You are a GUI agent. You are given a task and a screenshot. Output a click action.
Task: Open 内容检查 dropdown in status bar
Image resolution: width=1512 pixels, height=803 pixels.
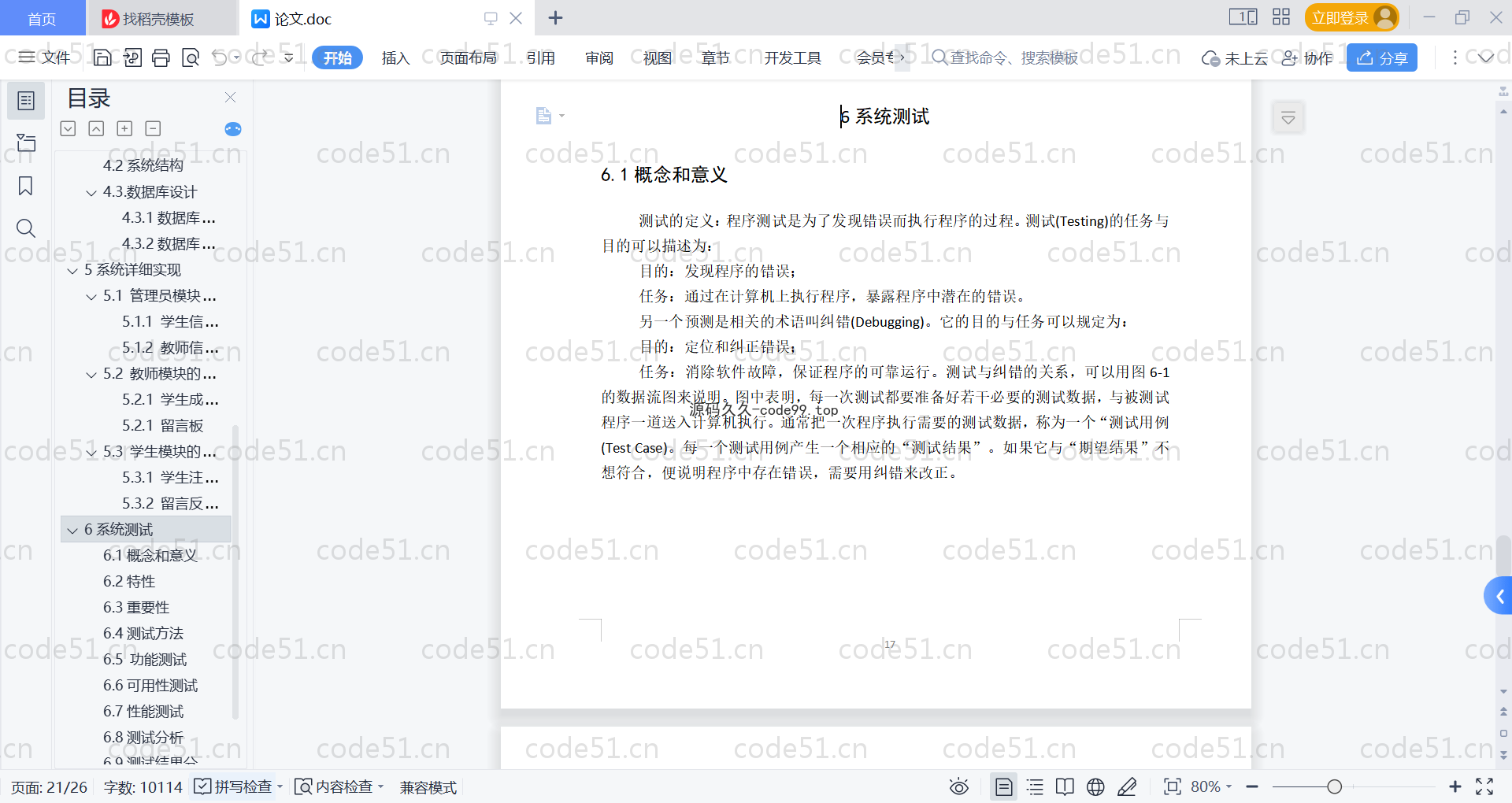pos(339,786)
